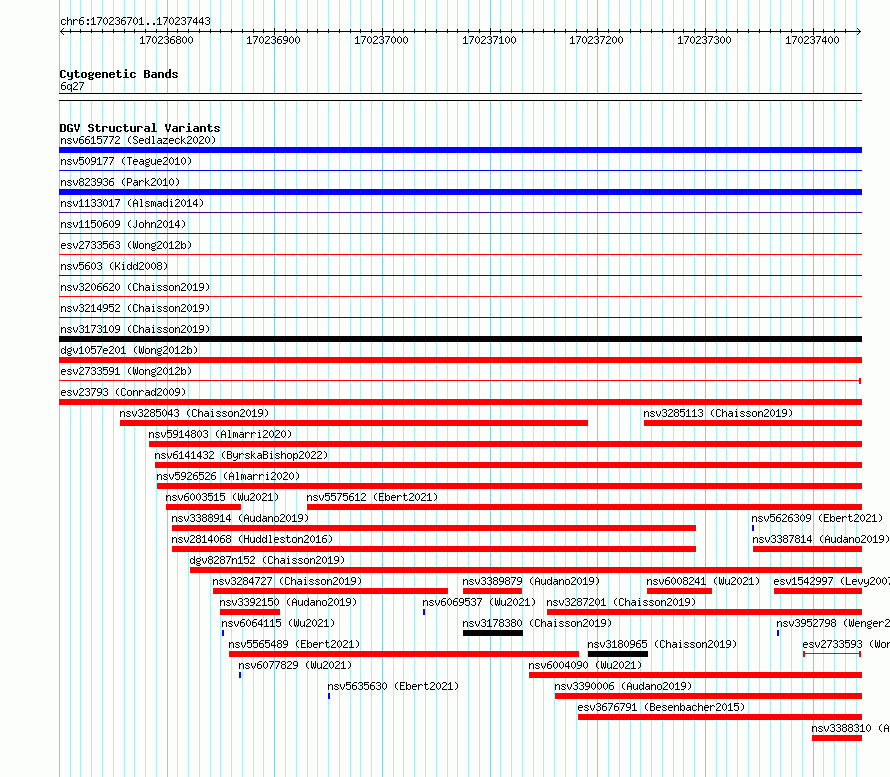Click nsv5626309 (Ebert2021) label
The width and height of the screenshot is (890, 777).
point(817,518)
